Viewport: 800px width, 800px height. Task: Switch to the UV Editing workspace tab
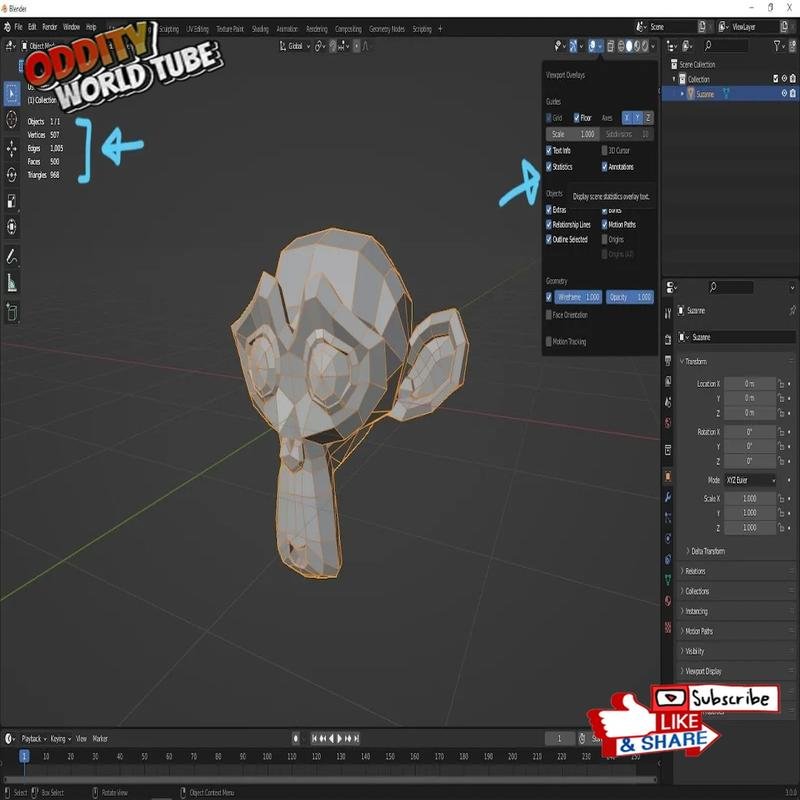[197, 29]
